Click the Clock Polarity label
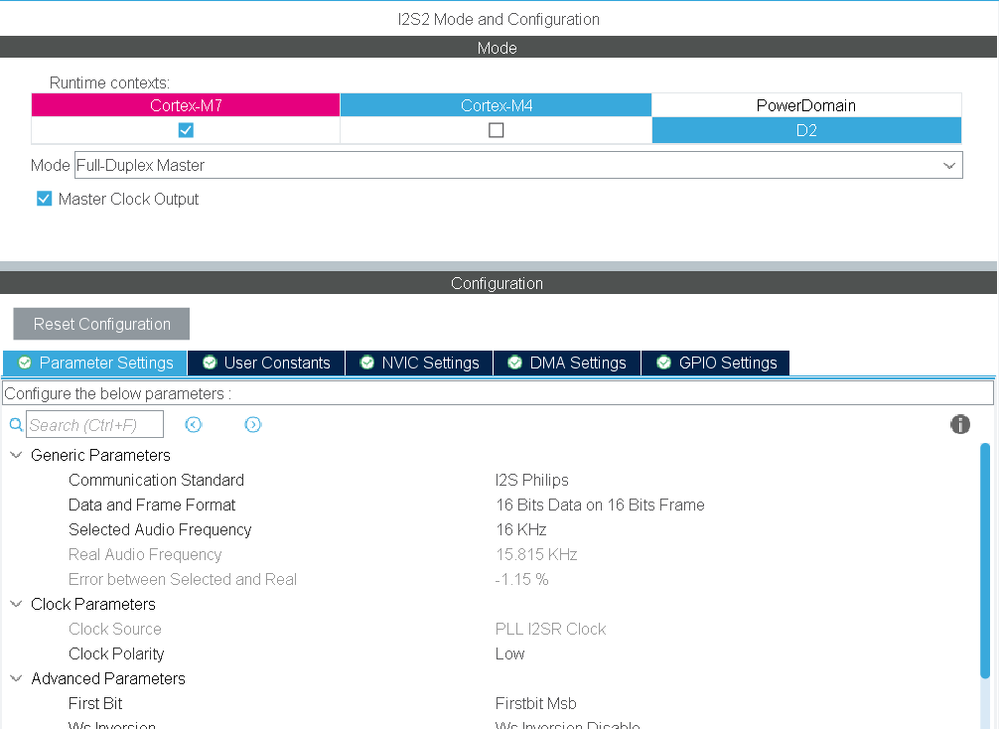 [116, 654]
